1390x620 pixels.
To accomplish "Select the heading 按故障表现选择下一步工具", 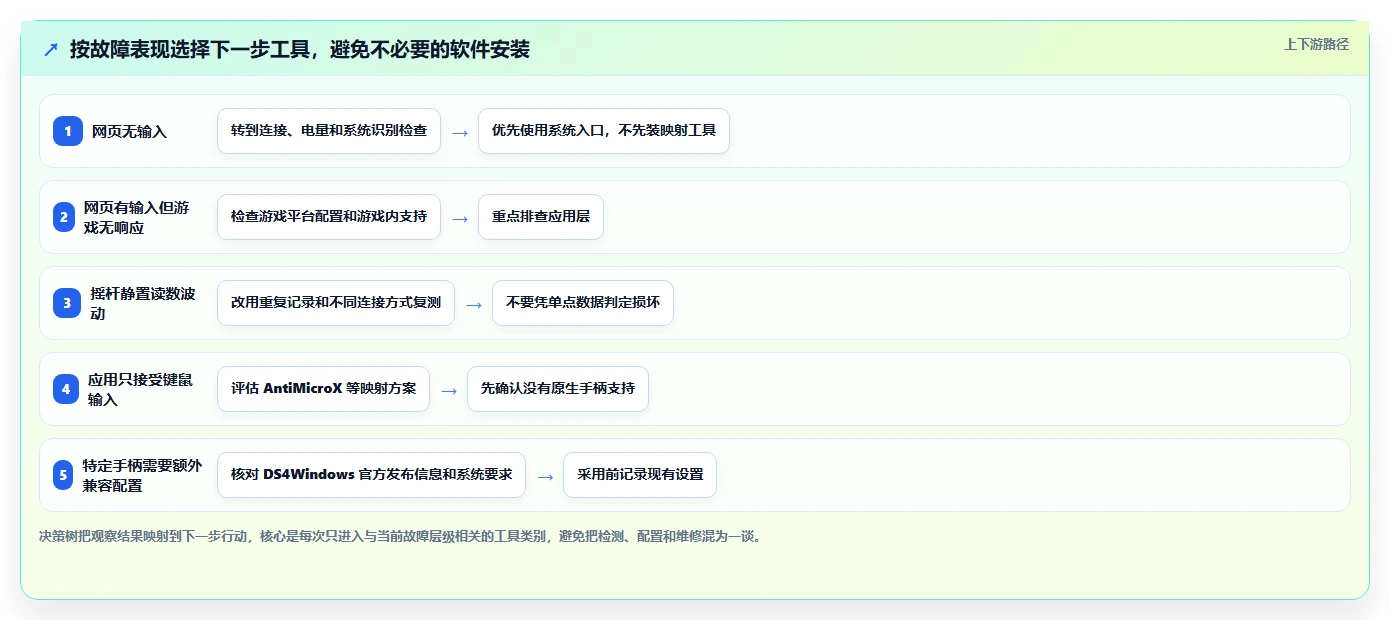I will click(x=299, y=49).
